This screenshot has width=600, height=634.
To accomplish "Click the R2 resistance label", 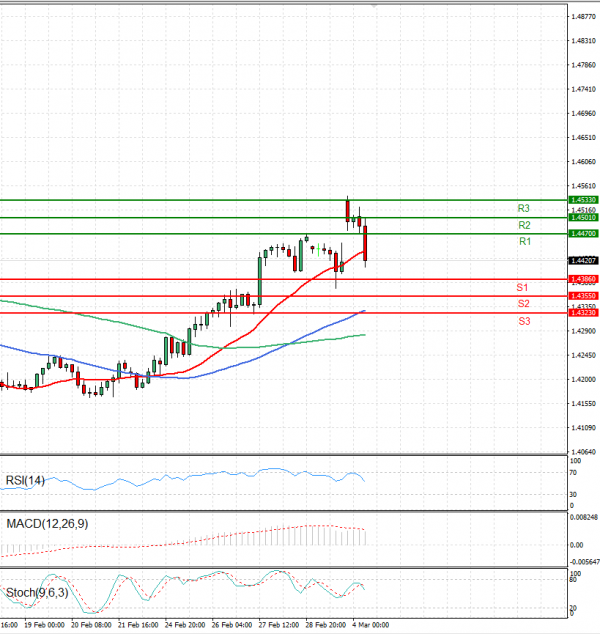I will (x=524, y=225).
